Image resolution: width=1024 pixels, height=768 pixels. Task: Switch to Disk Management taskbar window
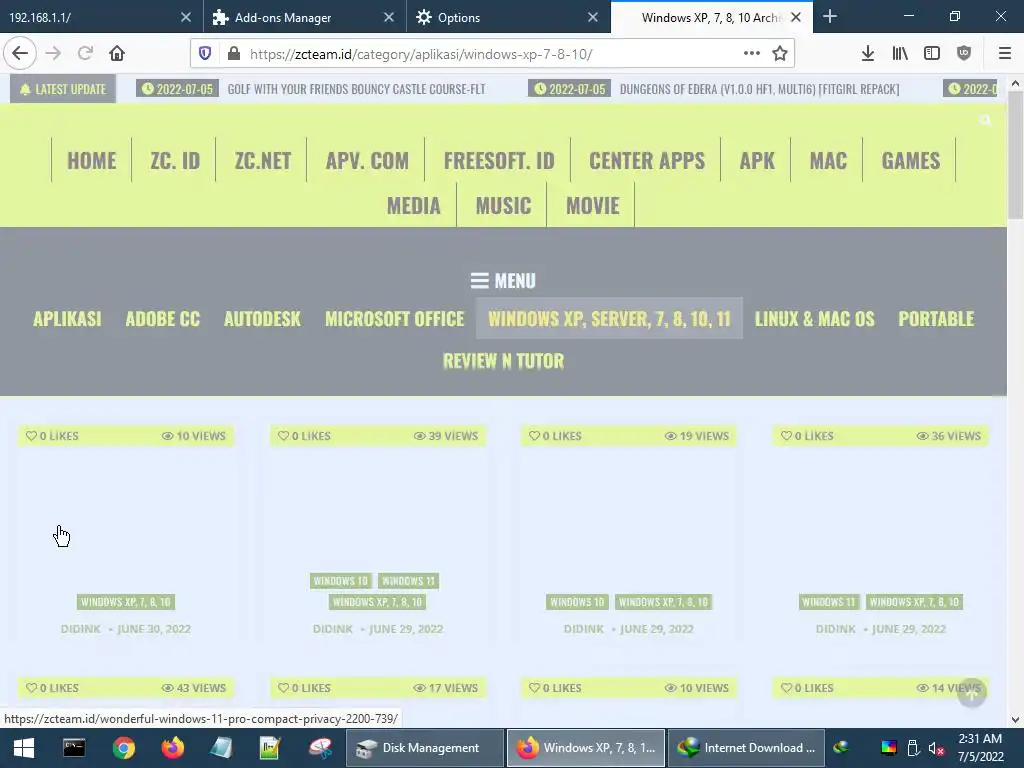pos(424,748)
